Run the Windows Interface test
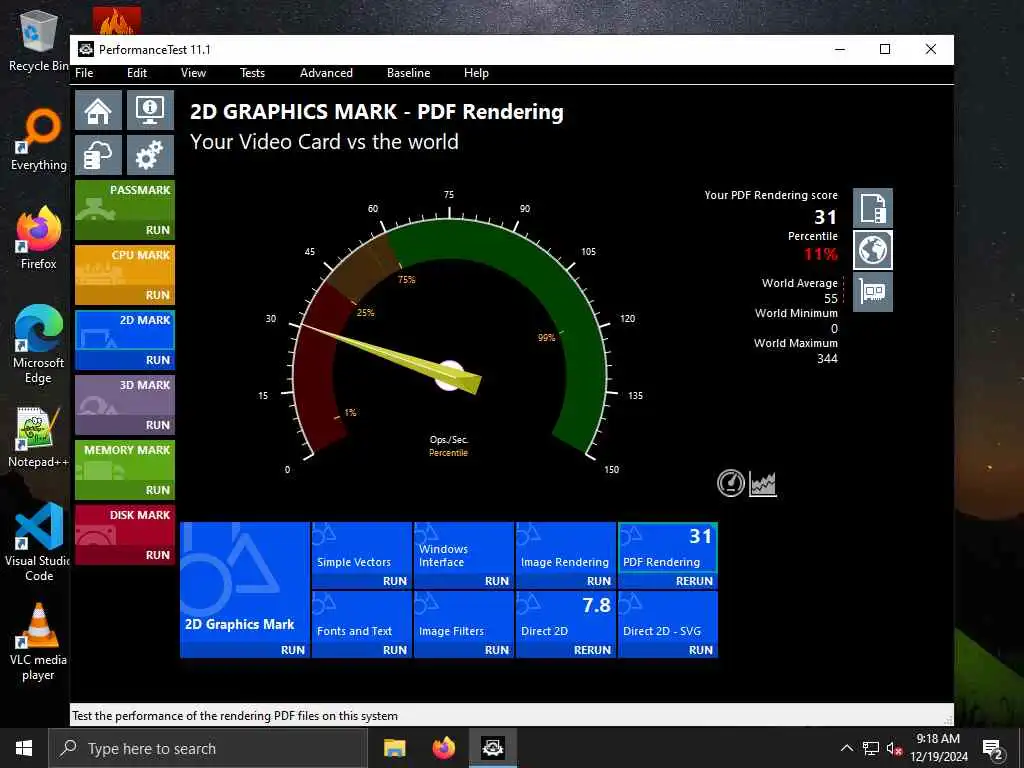The image size is (1024, 768). coord(464,556)
